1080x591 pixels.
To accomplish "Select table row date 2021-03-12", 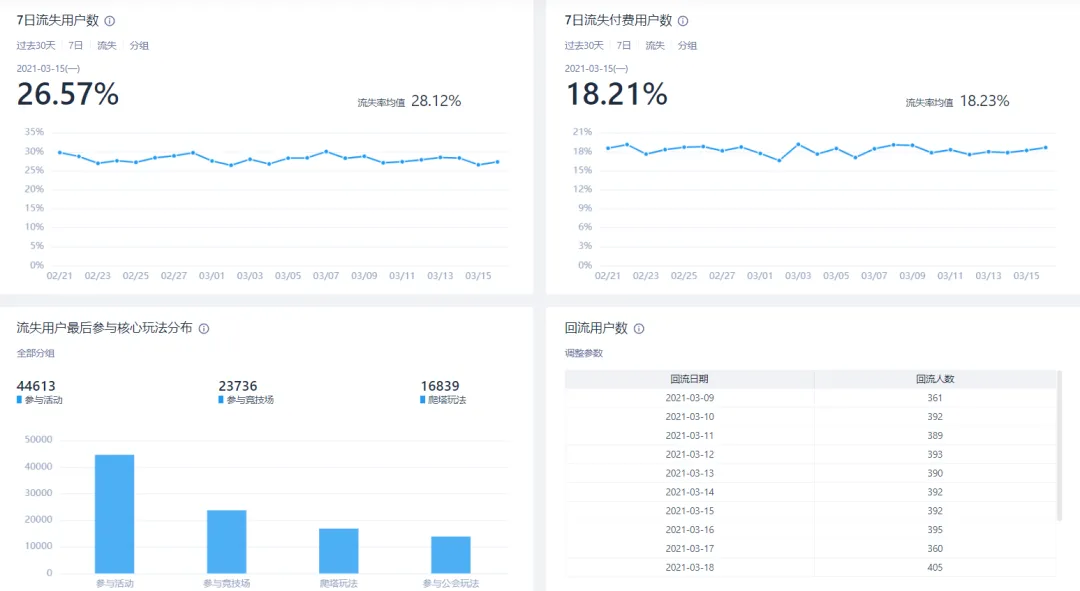I will click(689, 455).
